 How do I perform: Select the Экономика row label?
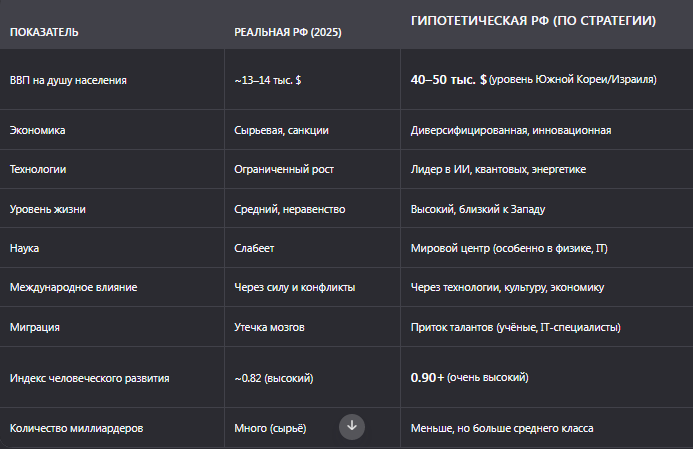point(38,130)
